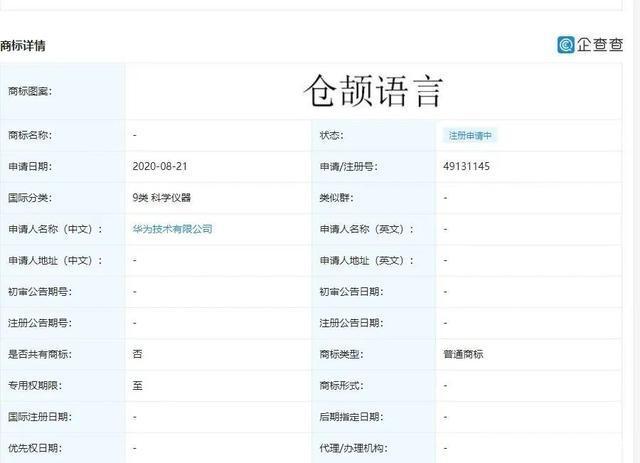Click the 商标形式 label
Image resolution: width=640 pixels, height=463 pixels.
point(342,386)
